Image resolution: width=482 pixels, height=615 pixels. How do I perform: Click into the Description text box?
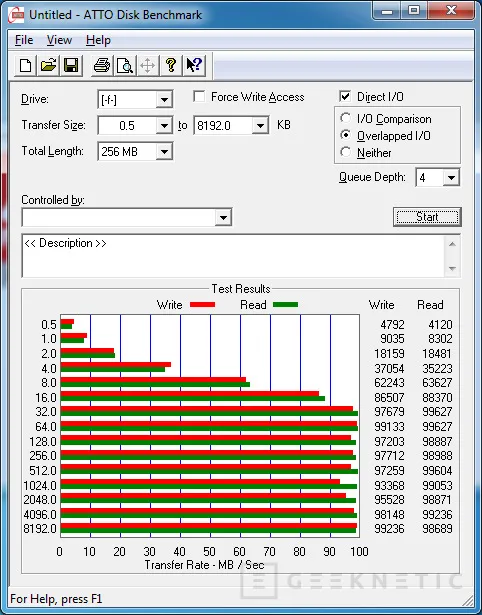[233, 256]
